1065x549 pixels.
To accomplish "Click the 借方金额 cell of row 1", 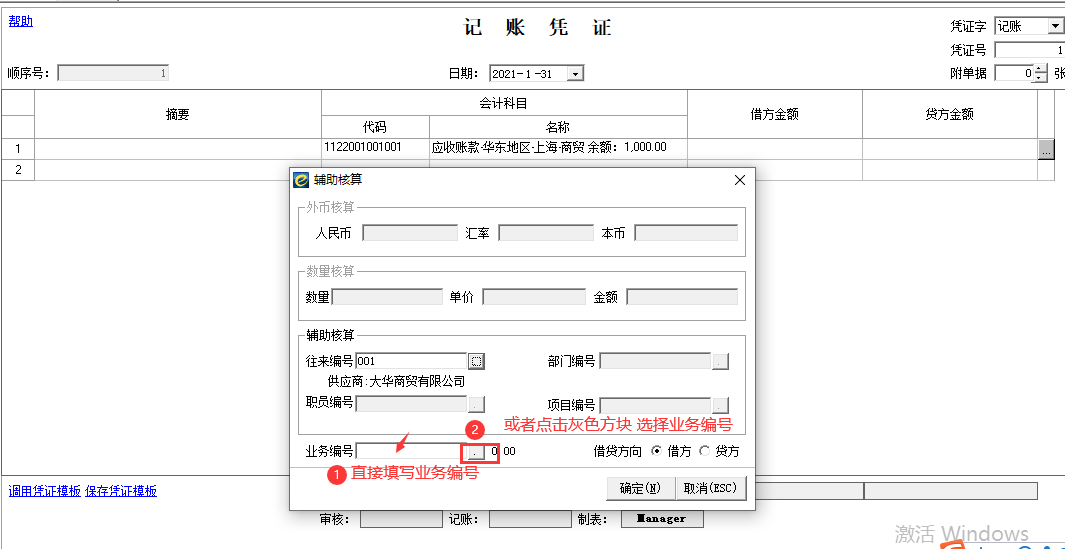I will pyautogui.click(x=775, y=148).
